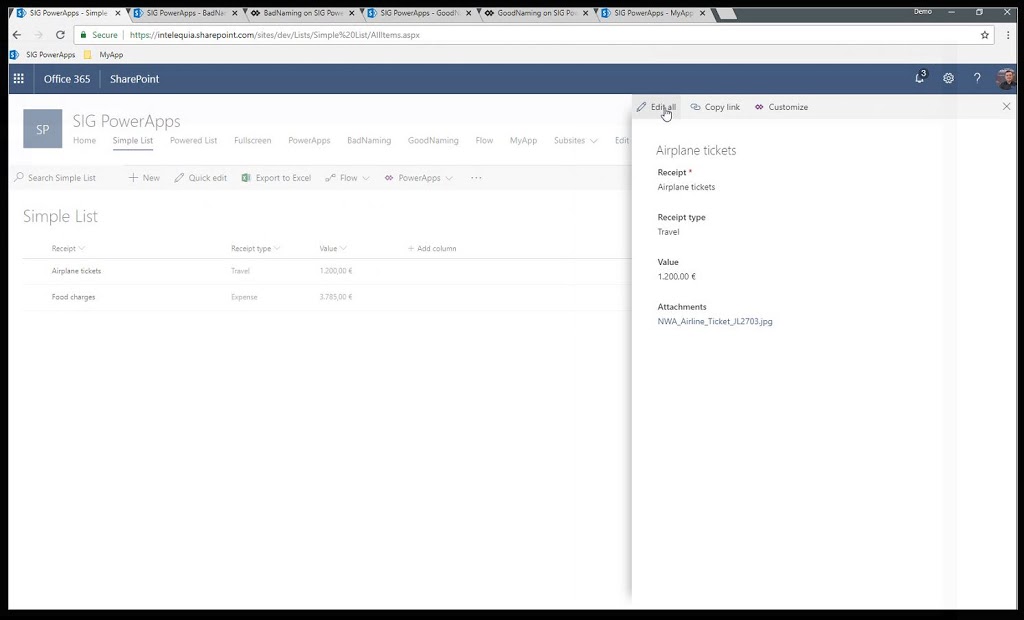Viewport: 1024px width, 620px height.
Task: Open the Powered List navigation link
Action: [x=193, y=140]
